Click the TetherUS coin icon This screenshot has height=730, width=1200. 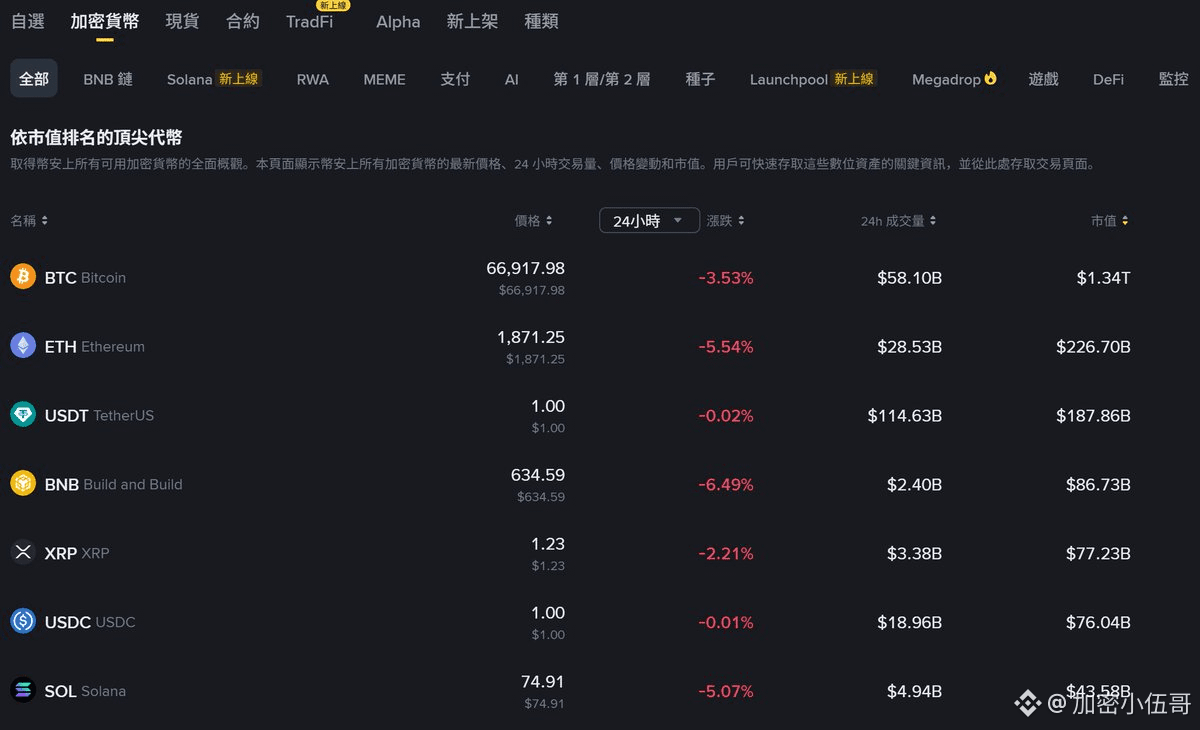click(x=23, y=415)
